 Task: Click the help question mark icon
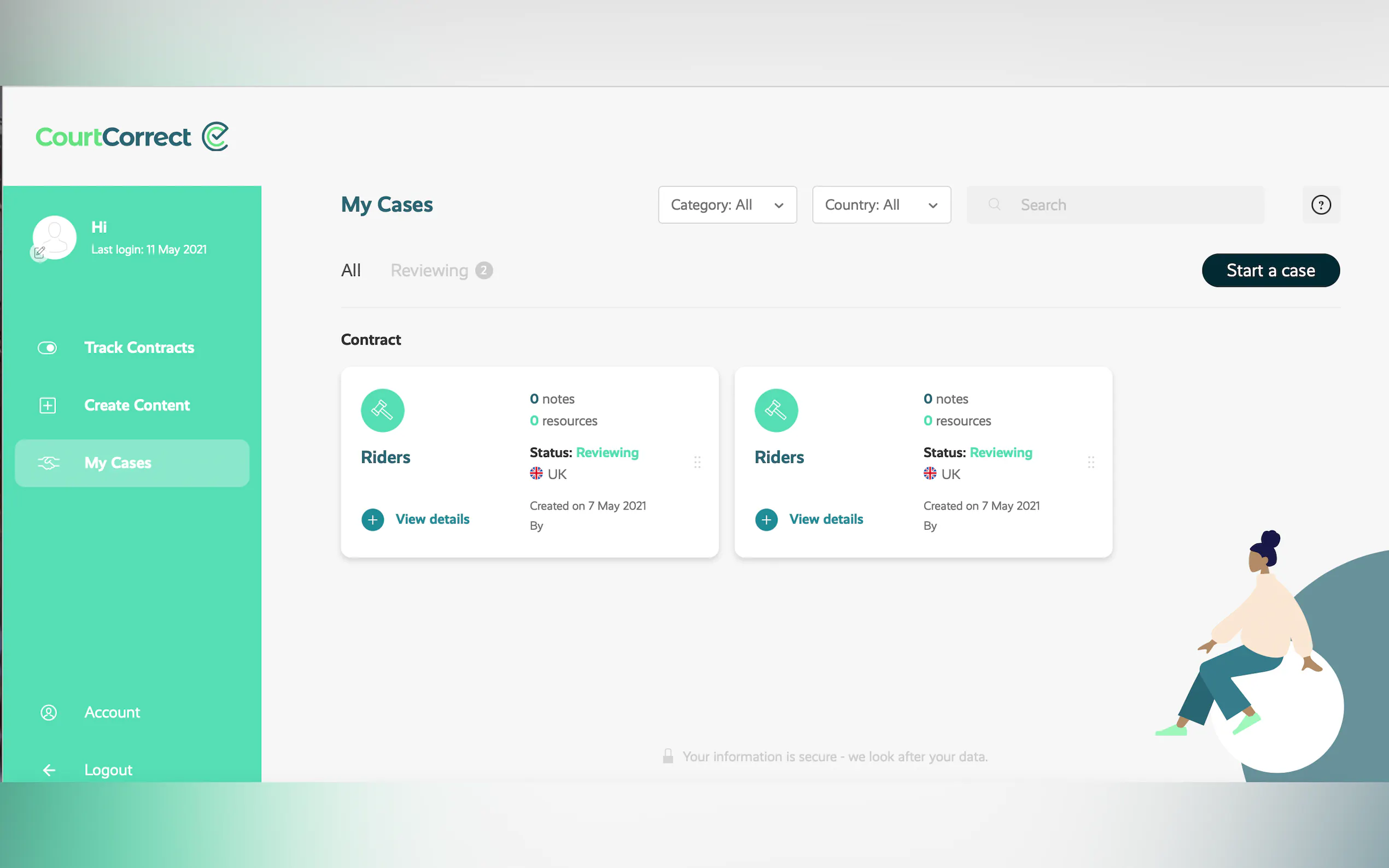[1321, 205]
